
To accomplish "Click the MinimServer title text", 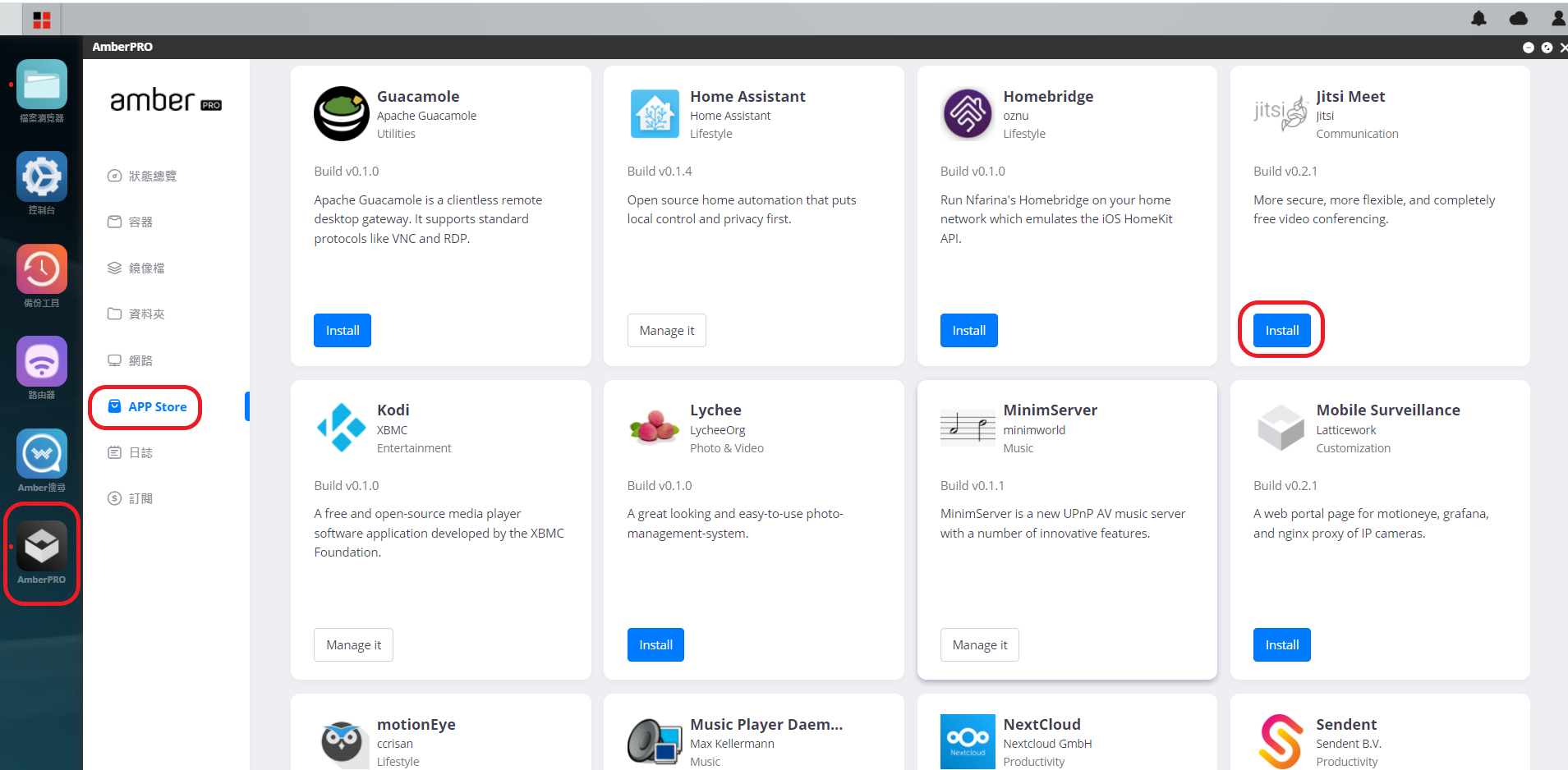I will point(1050,410).
